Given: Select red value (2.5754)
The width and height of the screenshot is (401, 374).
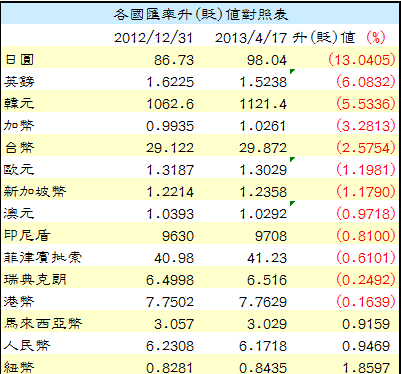Looking at the screenshot, I should (x=366, y=148).
